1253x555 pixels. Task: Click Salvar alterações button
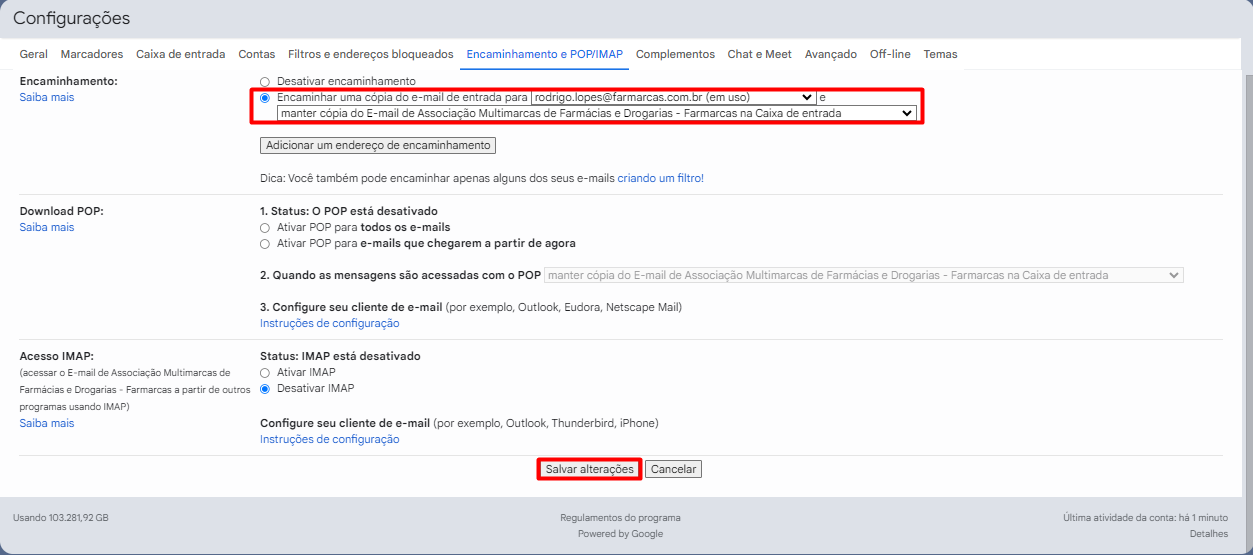pos(589,469)
